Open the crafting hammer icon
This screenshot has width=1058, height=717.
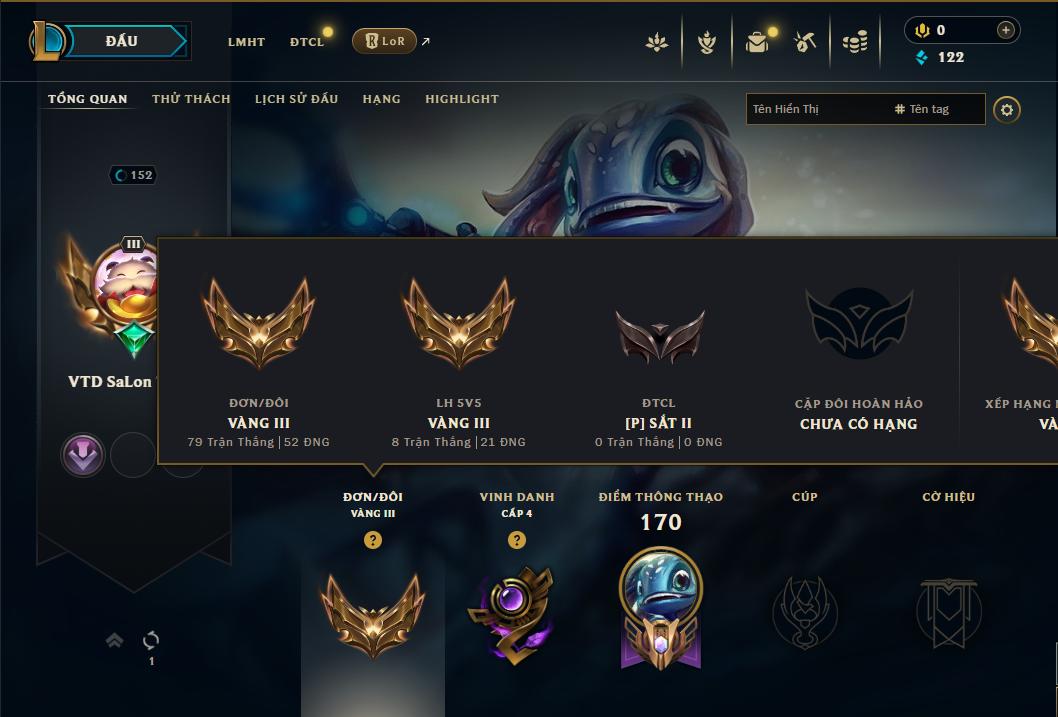804,42
